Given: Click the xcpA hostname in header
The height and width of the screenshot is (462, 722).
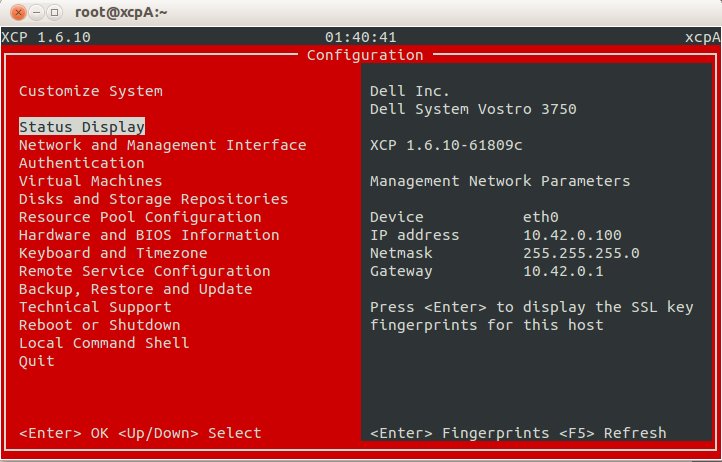Looking at the screenshot, I should [703, 37].
